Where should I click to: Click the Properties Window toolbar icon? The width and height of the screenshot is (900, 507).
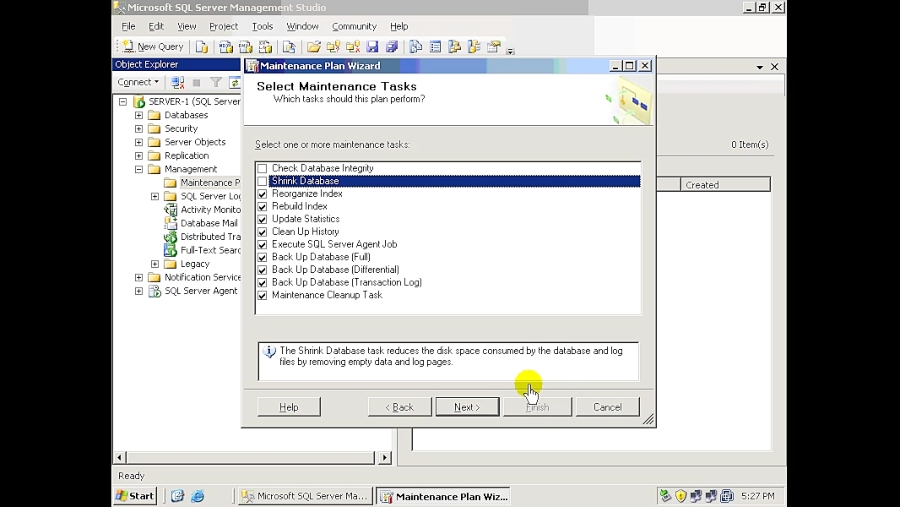click(x=494, y=47)
